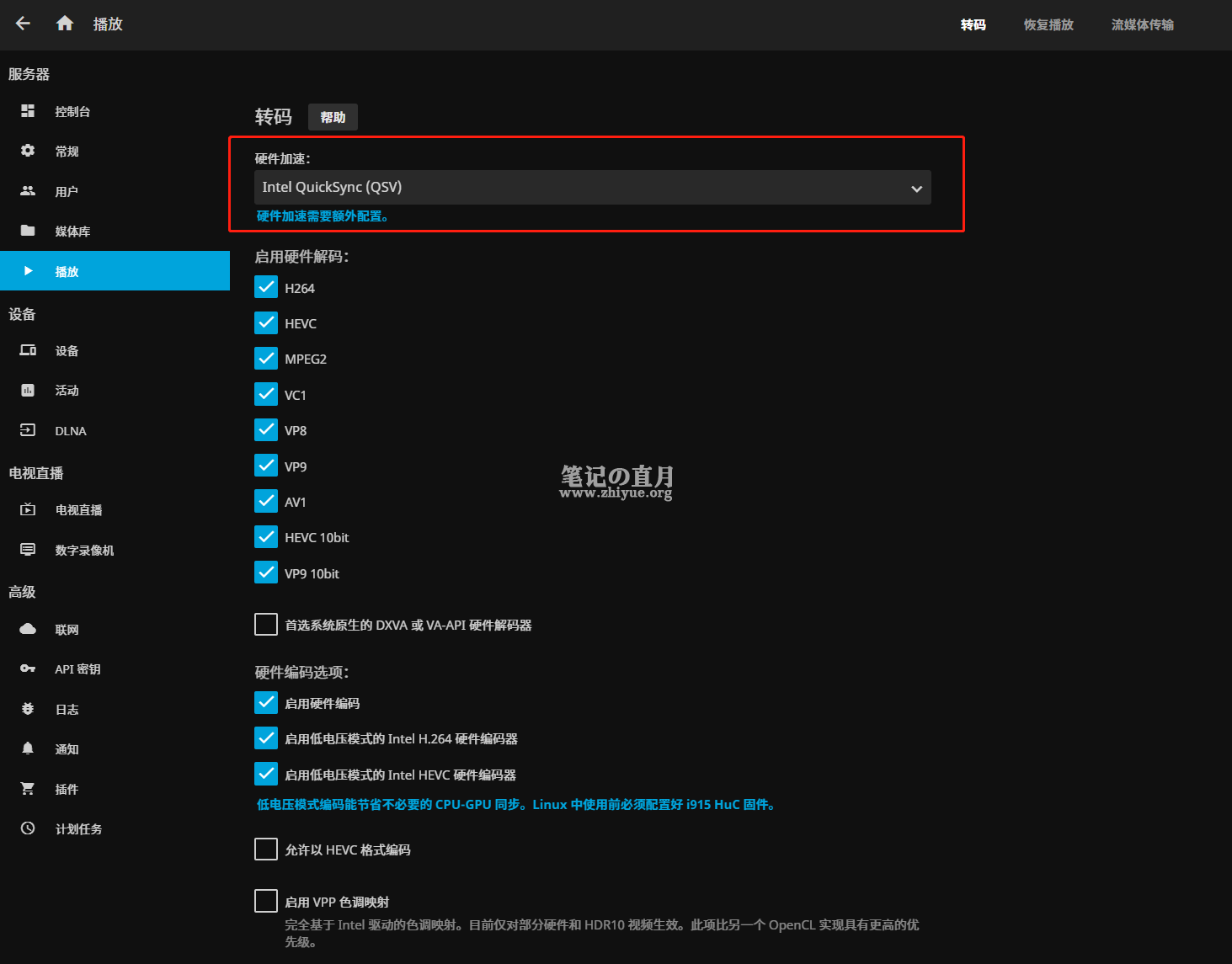Screen dimensions: 1232x964
Task: Disable AV1 hardware decoding
Action: (x=265, y=501)
